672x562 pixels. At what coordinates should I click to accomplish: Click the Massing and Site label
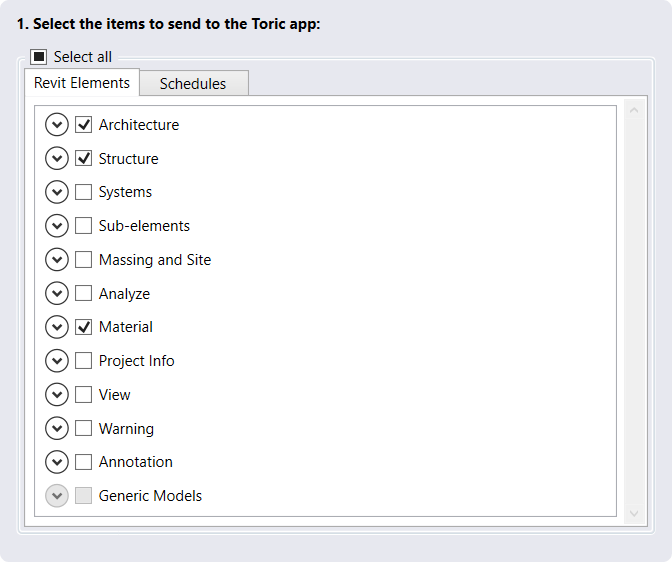click(155, 260)
